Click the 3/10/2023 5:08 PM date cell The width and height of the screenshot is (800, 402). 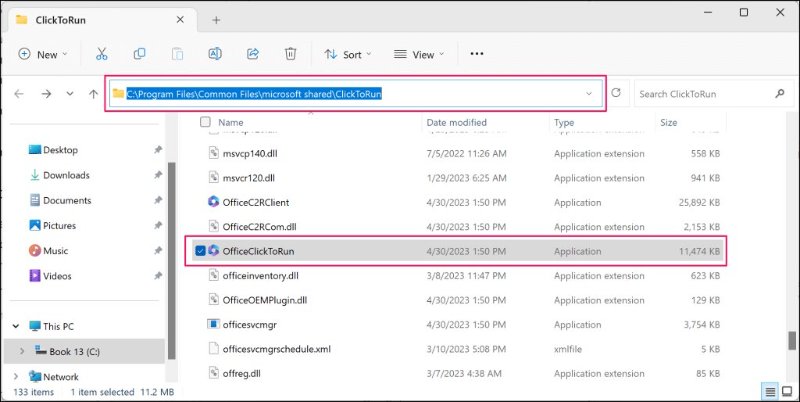pyautogui.click(x=466, y=349)
